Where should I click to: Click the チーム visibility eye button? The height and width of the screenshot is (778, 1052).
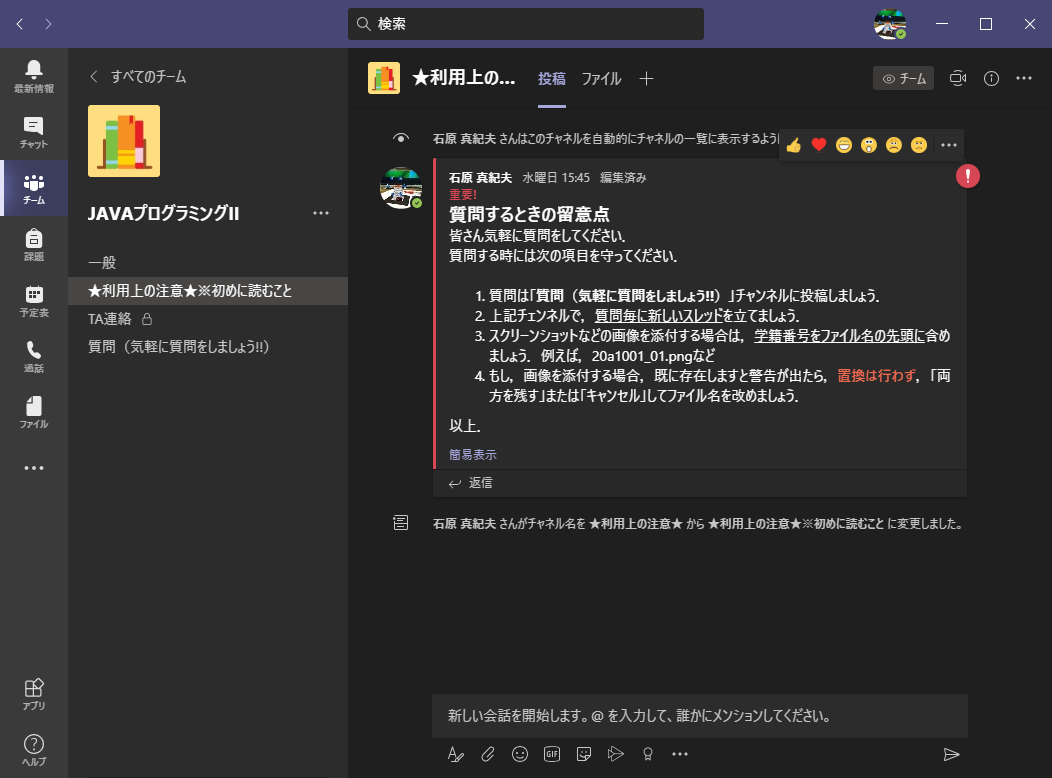point(903,78)
